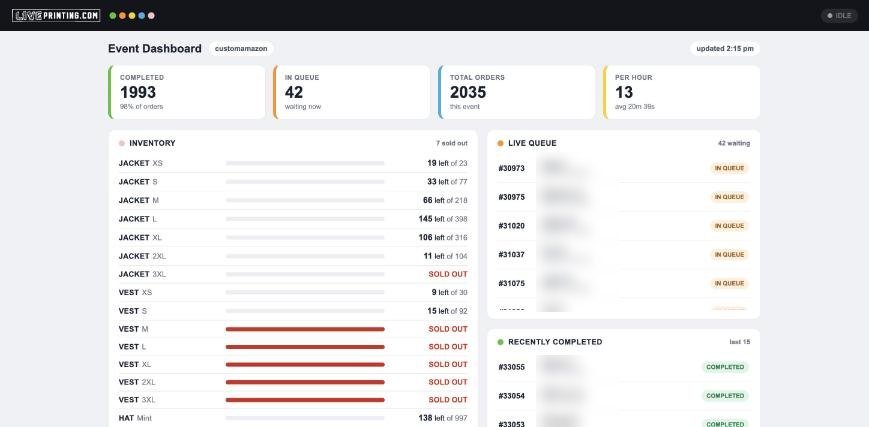This screenshot has height=427, width=869.
Task: Click 66 left of 218 value
Action: pyautogui.click(x=445, y=200)
